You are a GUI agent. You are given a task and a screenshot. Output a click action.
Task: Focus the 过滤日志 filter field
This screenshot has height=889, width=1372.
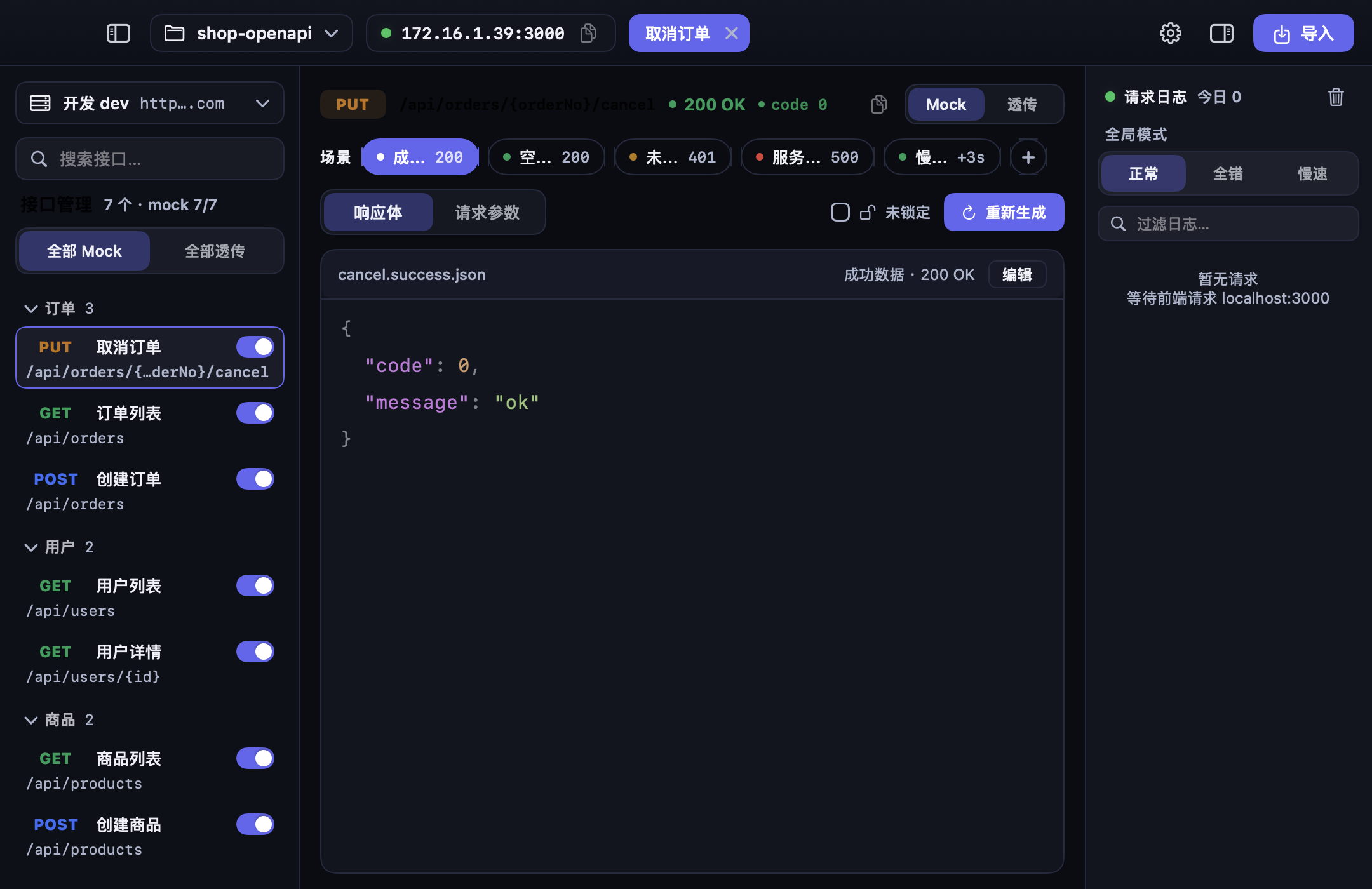[1228, 224]
